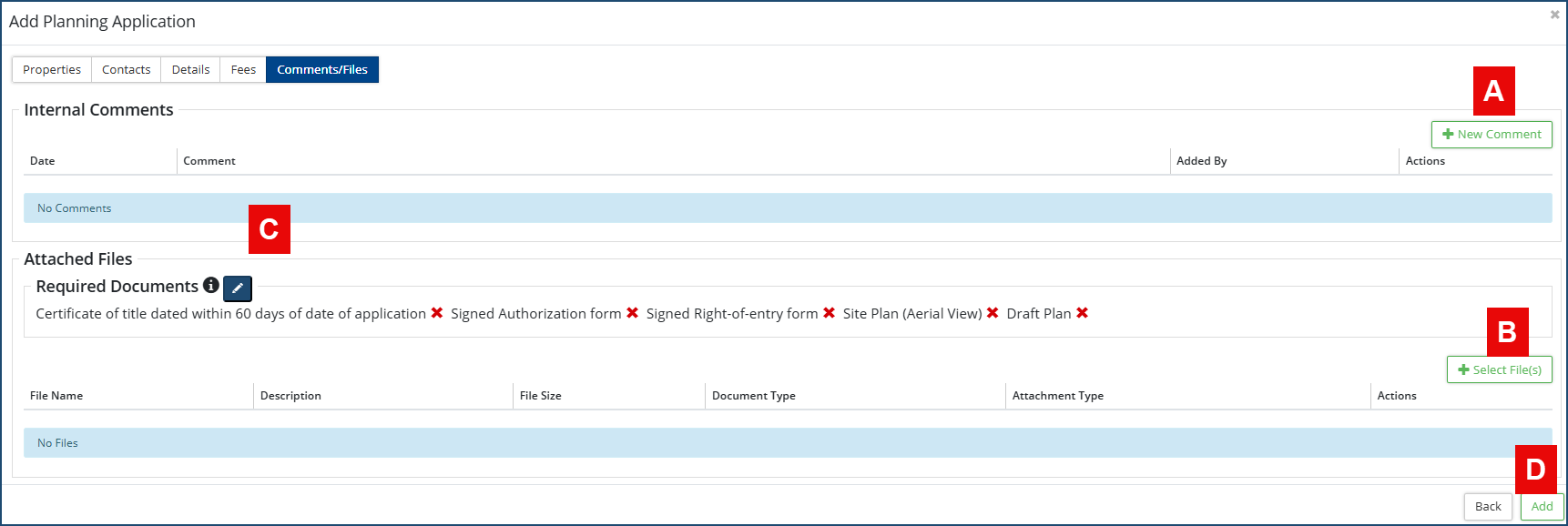Select the Fees tab

243,70
